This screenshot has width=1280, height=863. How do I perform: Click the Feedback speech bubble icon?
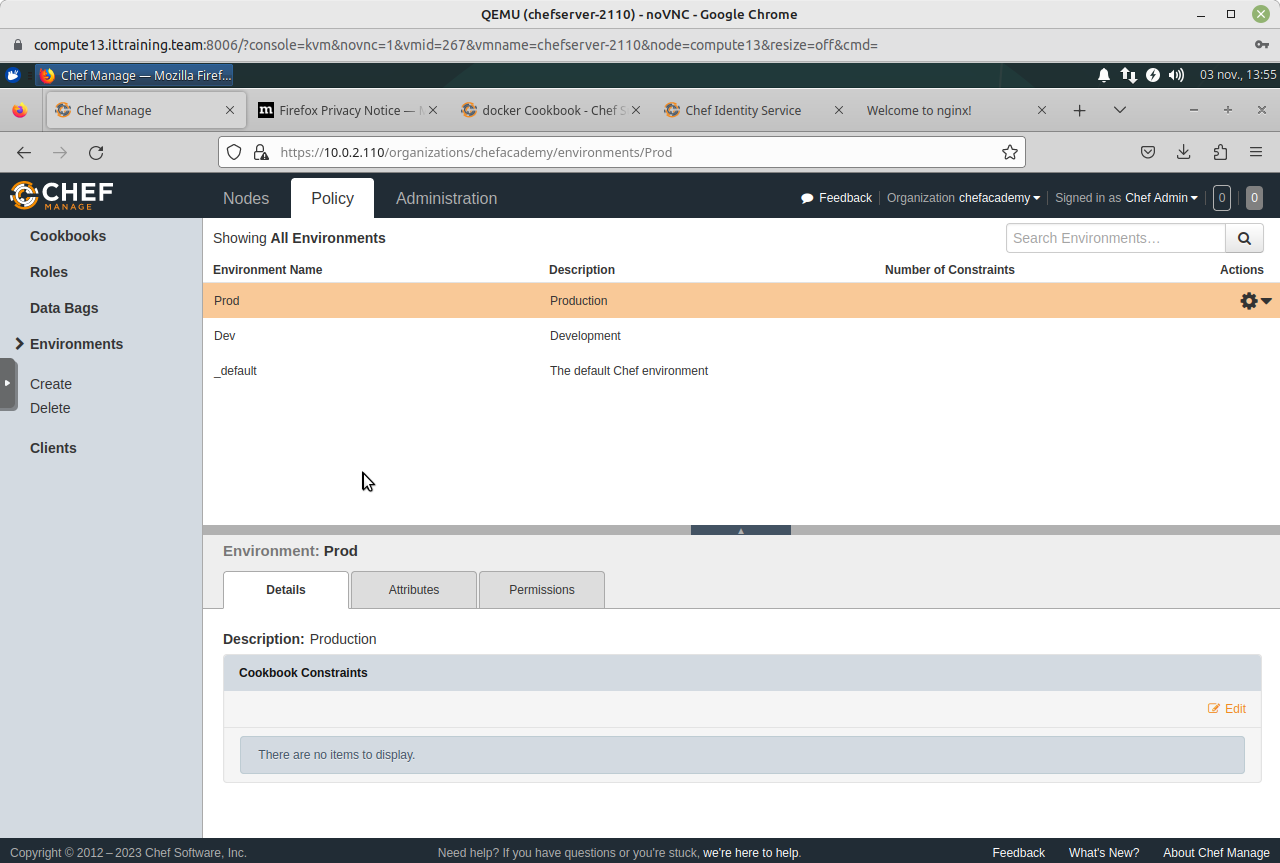click(807, 198)
